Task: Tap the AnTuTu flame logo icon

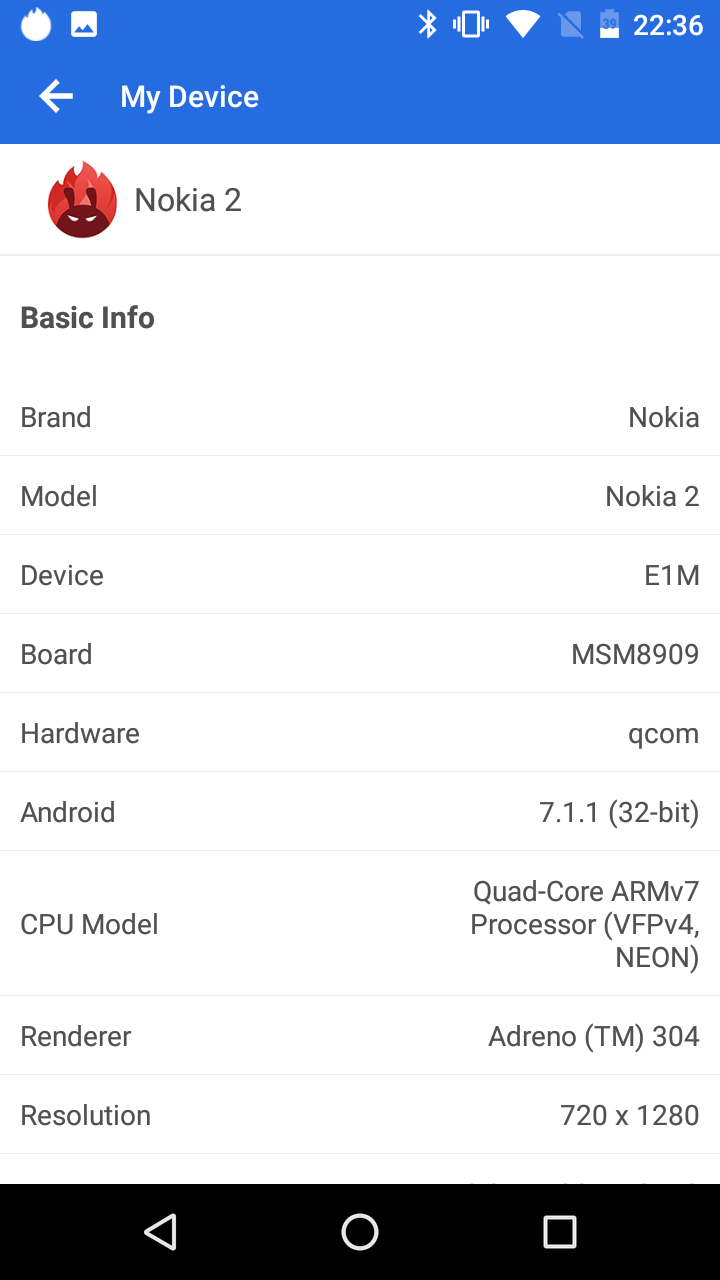Action: tap(83, 200)
